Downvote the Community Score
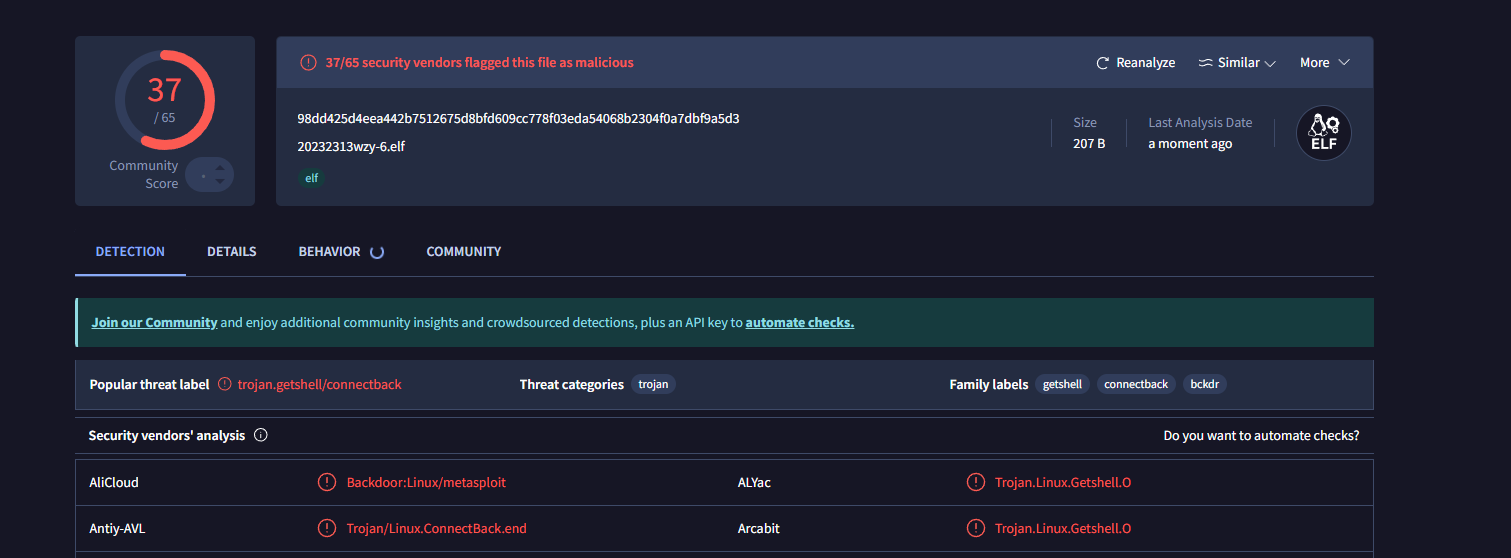Image resolution: width=1511 pixels, height=558 pixels. 220,182
